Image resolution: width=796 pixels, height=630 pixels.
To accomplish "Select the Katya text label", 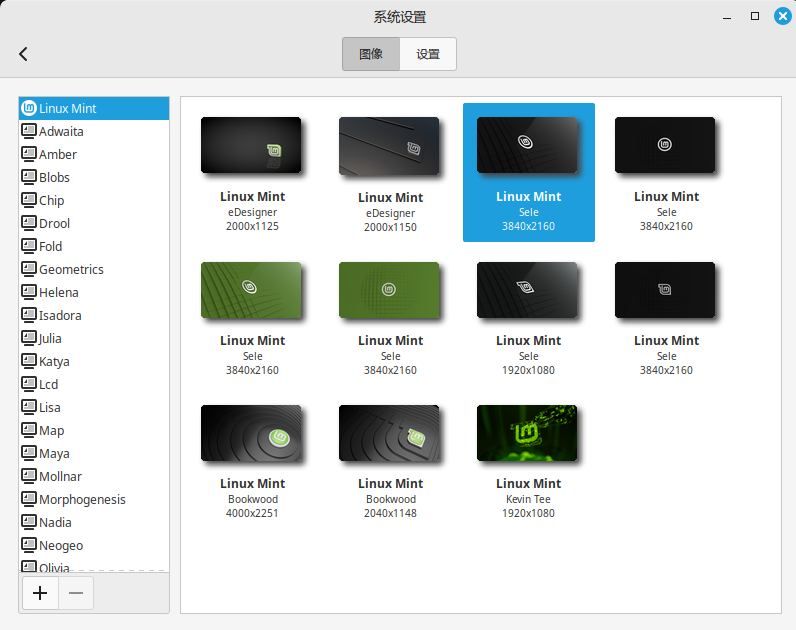I will pos(54,362).
